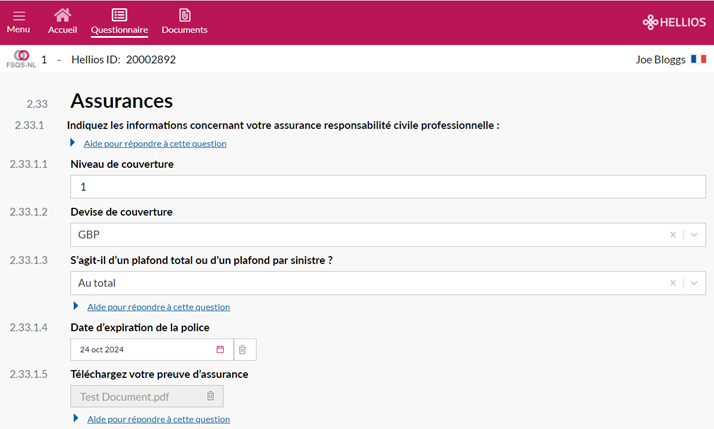Click the FSQS-NL logo icon
This screenshot has width=714, height=429.
tap(21, 59)
